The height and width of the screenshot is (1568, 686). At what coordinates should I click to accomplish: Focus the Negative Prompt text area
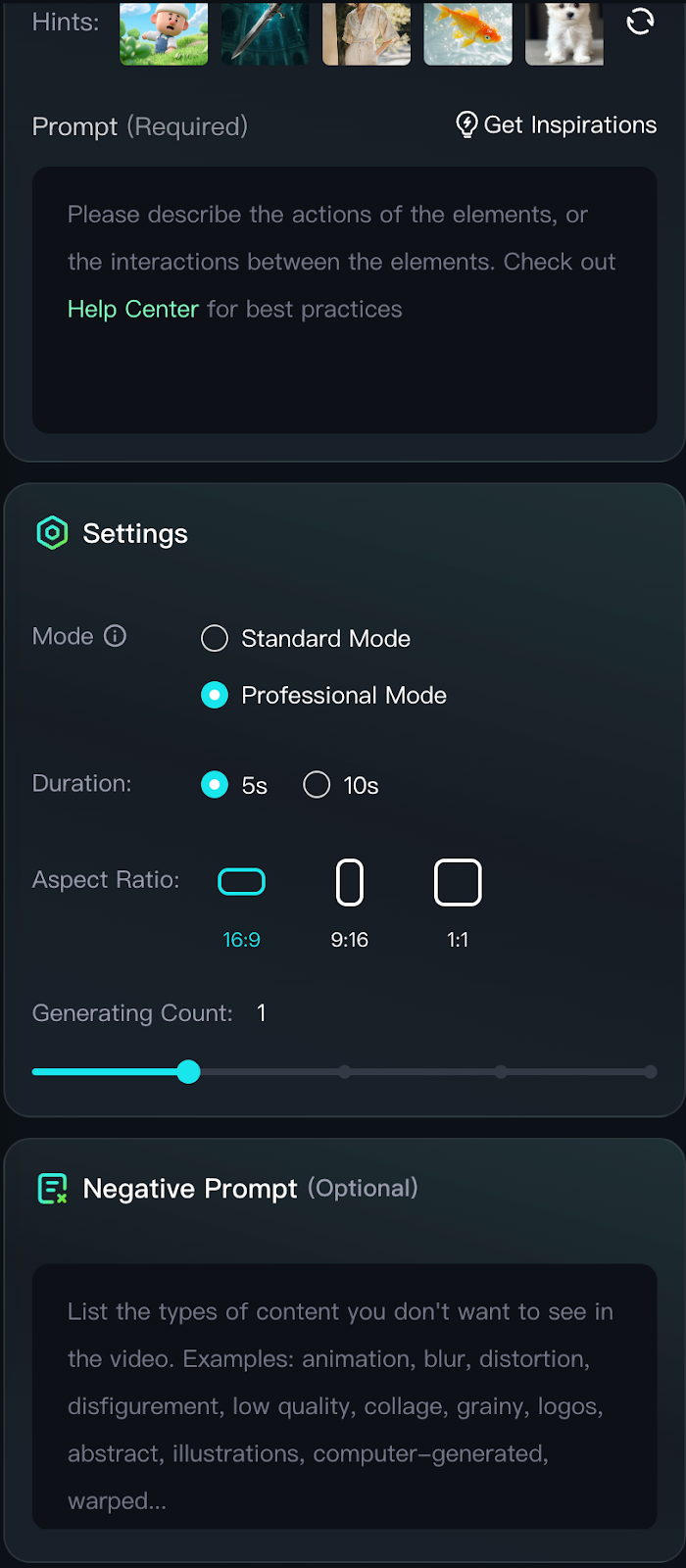(345, 1396)
